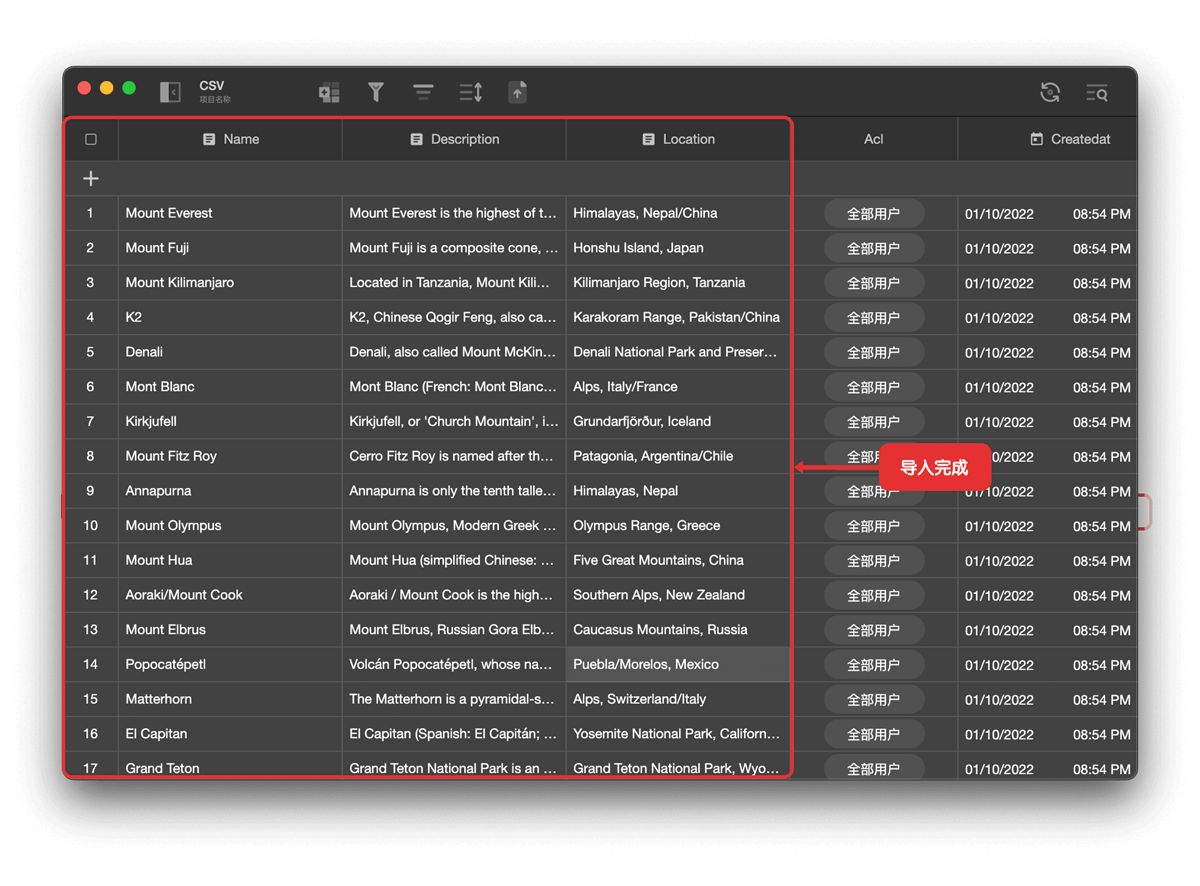Click highlighted cell Puebla/Morelos, Mexico

click(678, 664)
